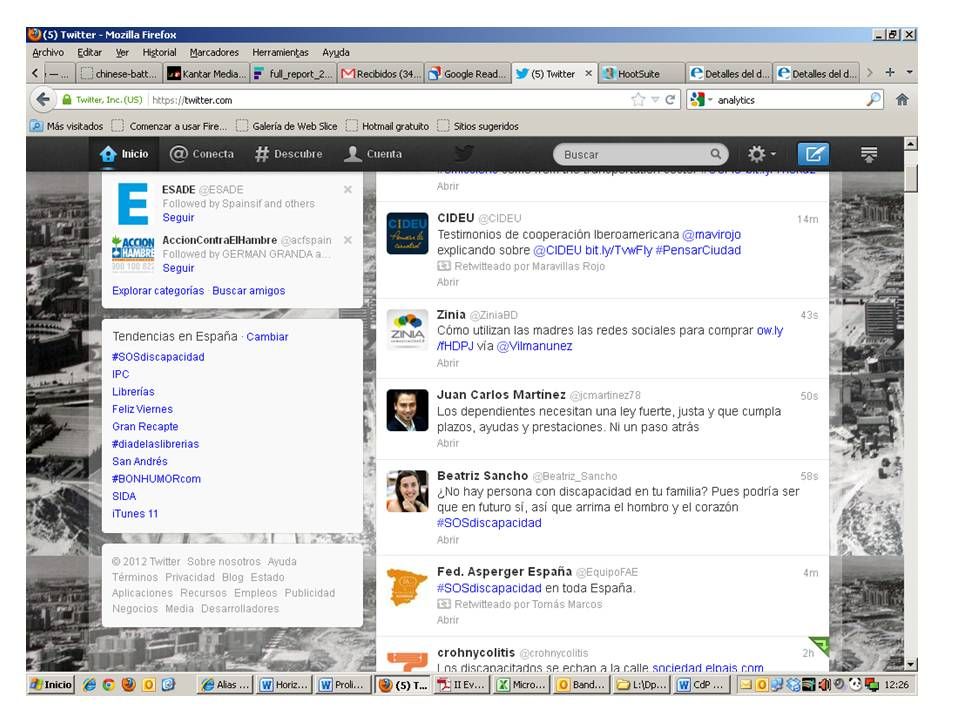Expand Fed. Asperger España tweet
960x720 pixels.
448,620
